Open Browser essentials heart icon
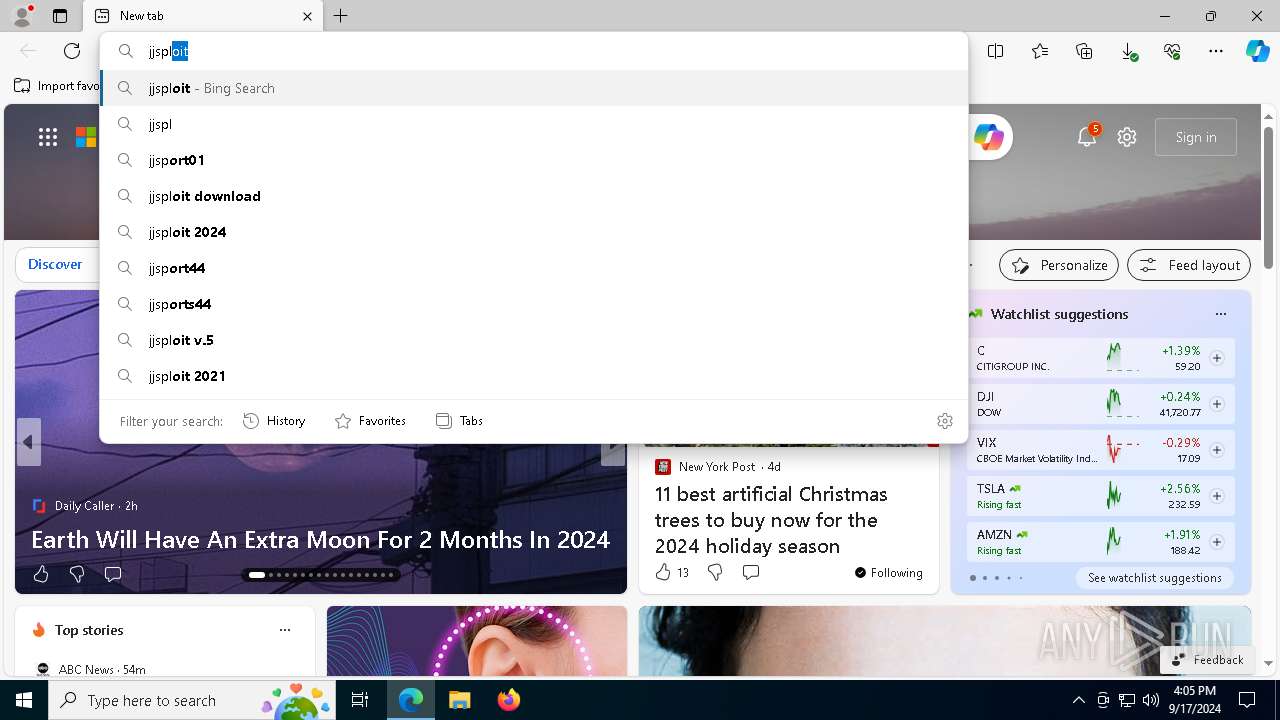The image size is (1280, 720). pyautogui.click(x=1172, y=51)
